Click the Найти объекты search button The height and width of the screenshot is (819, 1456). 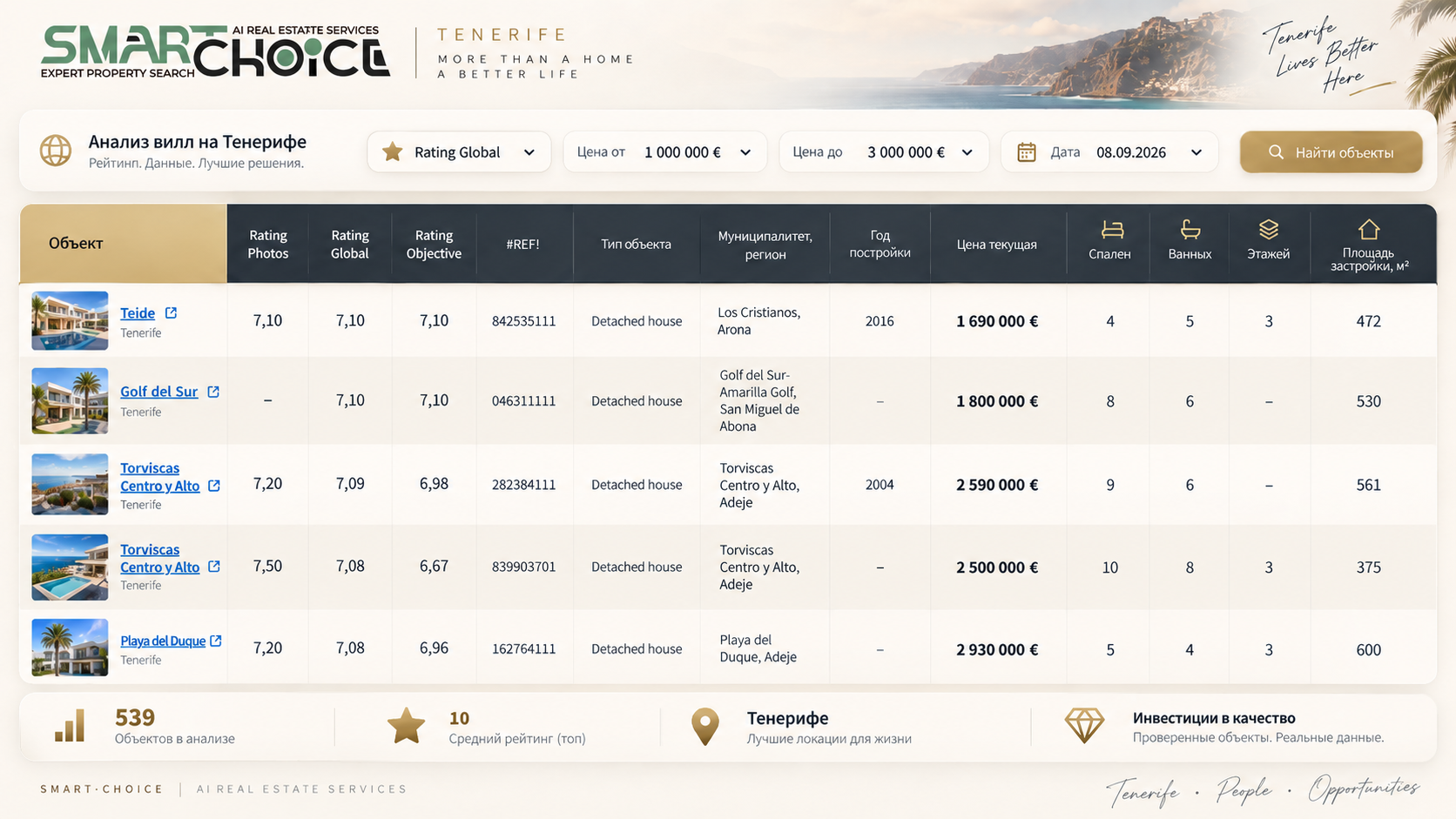click(x=1331, y=152)
